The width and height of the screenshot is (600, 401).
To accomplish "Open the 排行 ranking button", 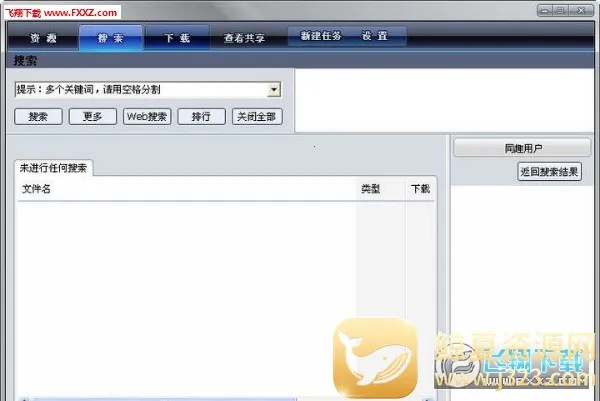I will tap(201, 117).
